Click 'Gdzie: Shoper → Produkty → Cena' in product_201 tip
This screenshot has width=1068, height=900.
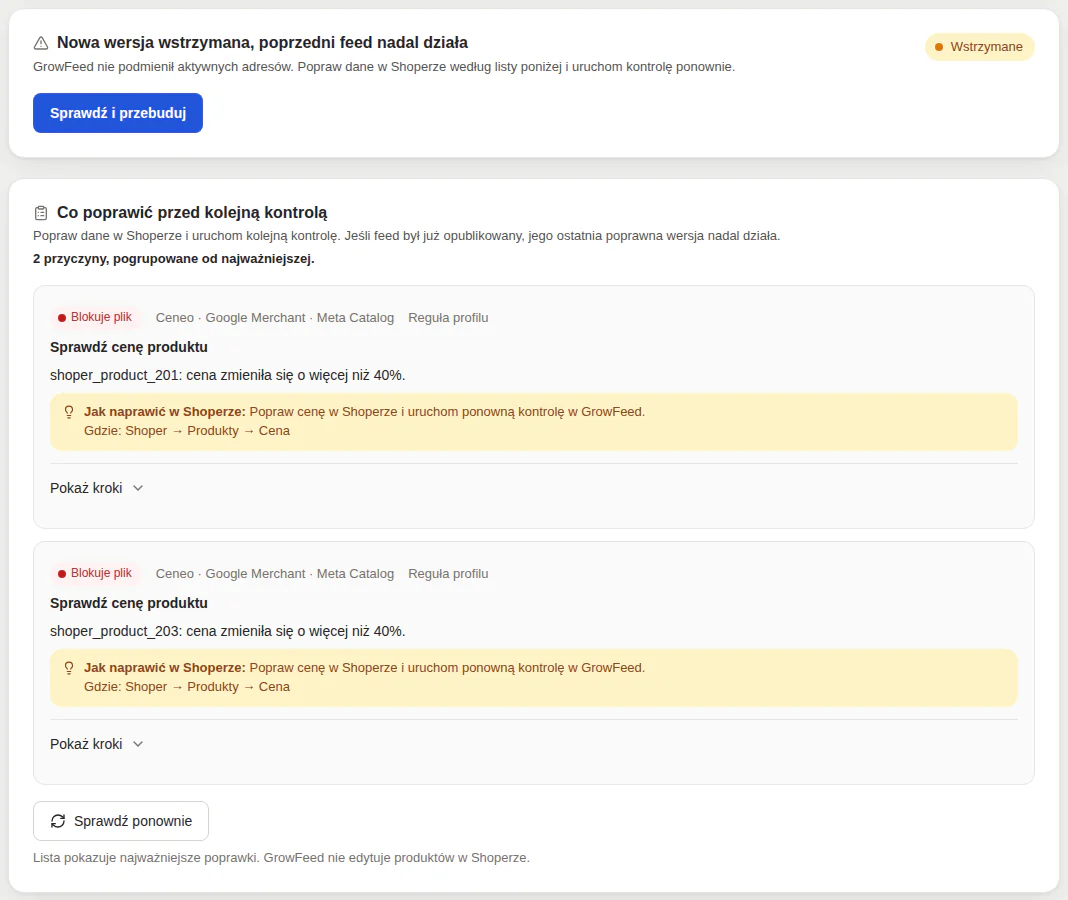tap(187, 431)
